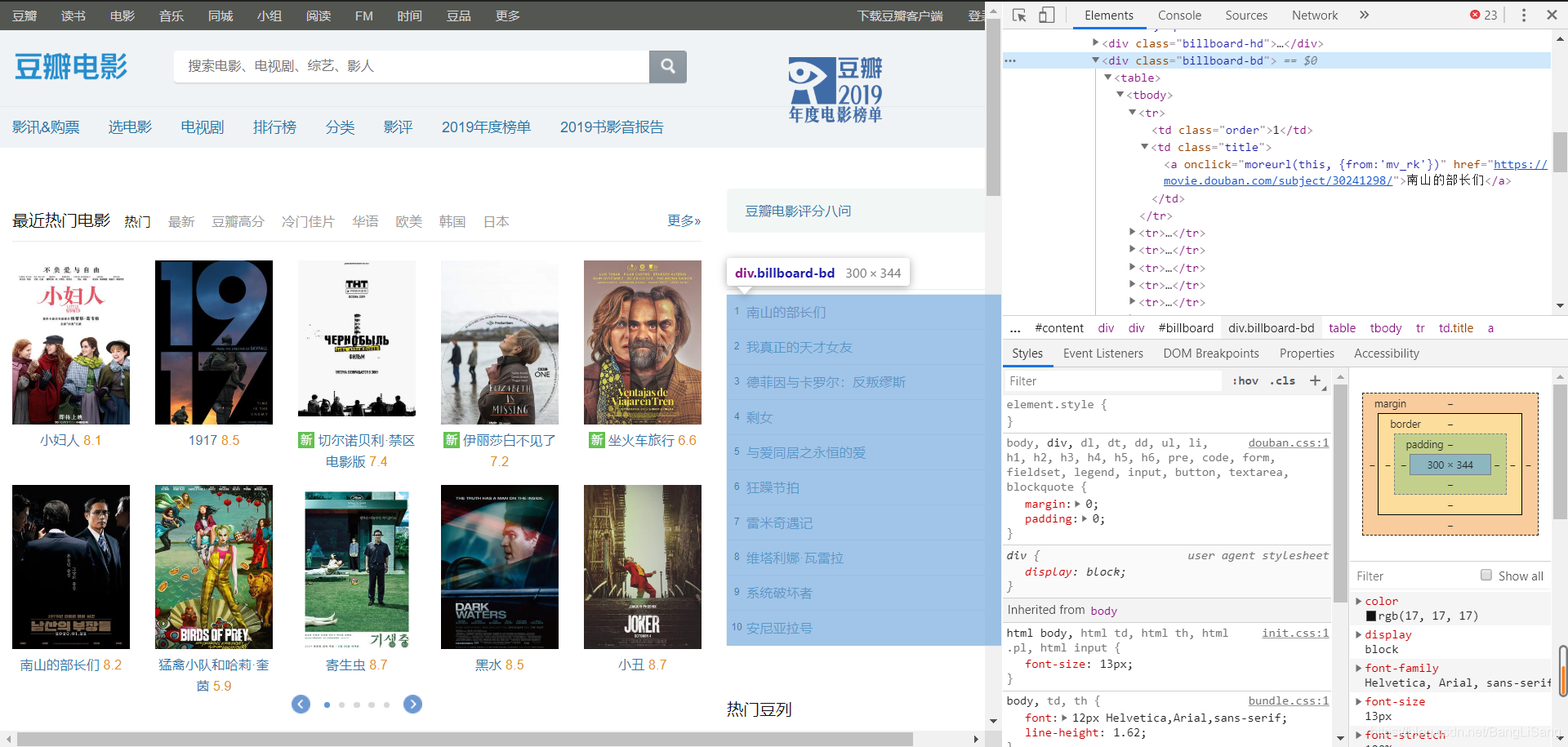
Task: Expand the computed font-family property
Action: (x=1359, y=668)
